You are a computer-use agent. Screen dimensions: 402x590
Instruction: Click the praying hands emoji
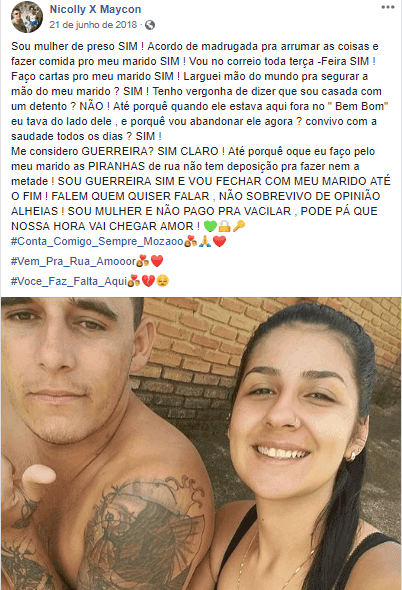[x=205, y=241]
